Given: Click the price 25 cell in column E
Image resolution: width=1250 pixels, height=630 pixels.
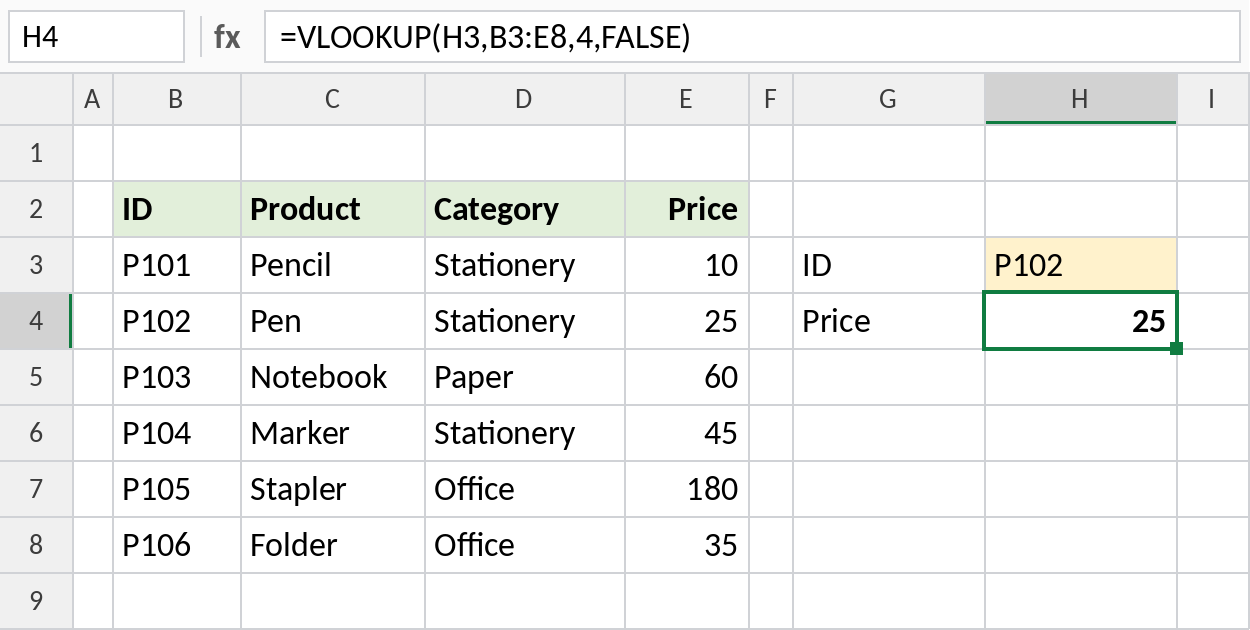Looking at the screenshot, I should [x=687, y=321].
